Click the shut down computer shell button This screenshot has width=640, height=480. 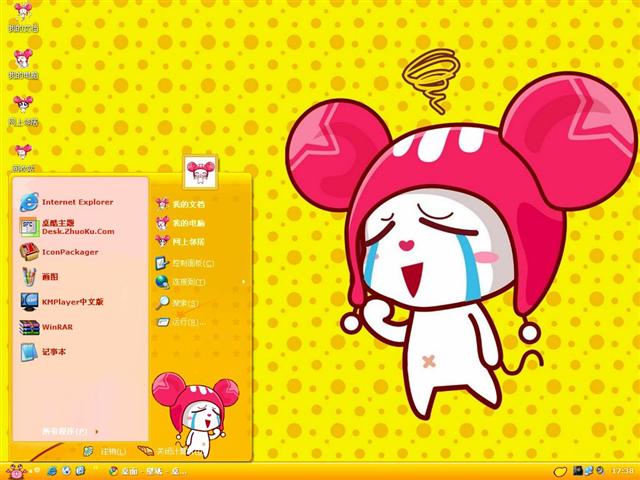169,451
